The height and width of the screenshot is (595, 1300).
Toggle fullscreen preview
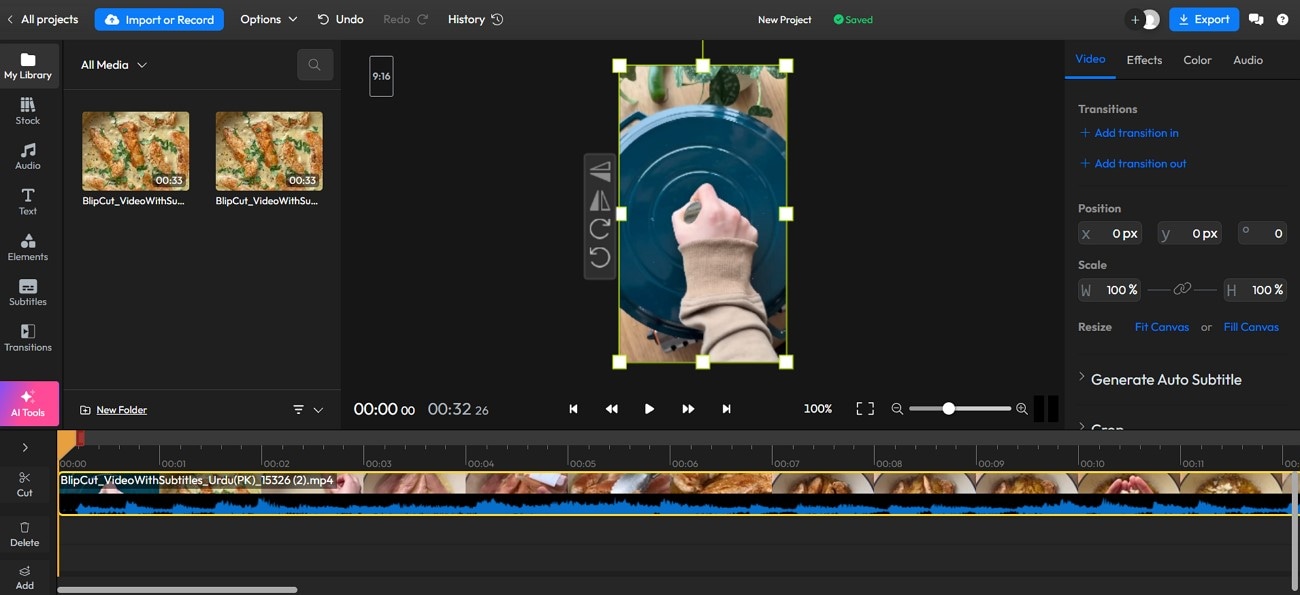coord(865,409)
